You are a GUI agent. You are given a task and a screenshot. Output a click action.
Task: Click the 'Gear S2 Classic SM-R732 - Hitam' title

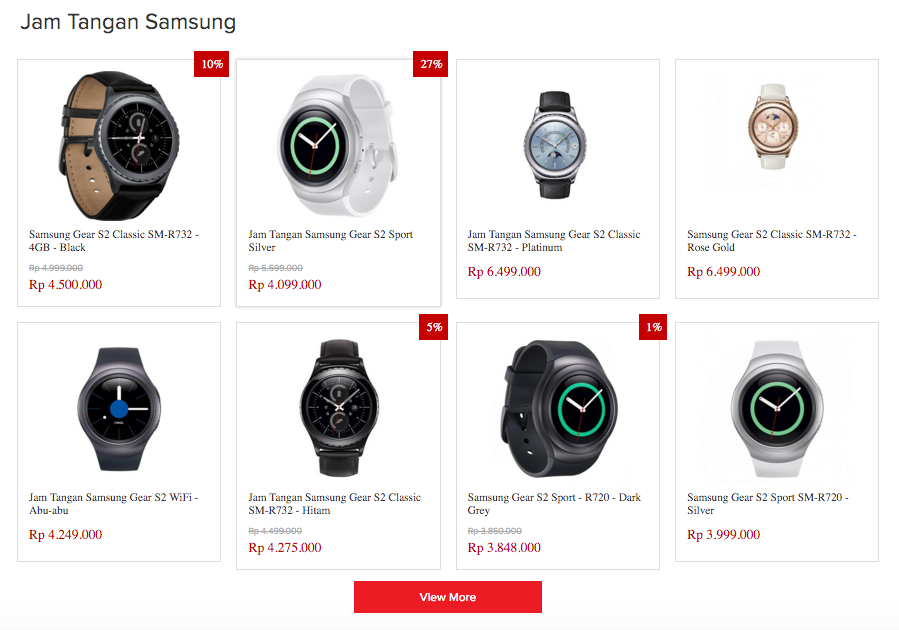tap(334, 504)
